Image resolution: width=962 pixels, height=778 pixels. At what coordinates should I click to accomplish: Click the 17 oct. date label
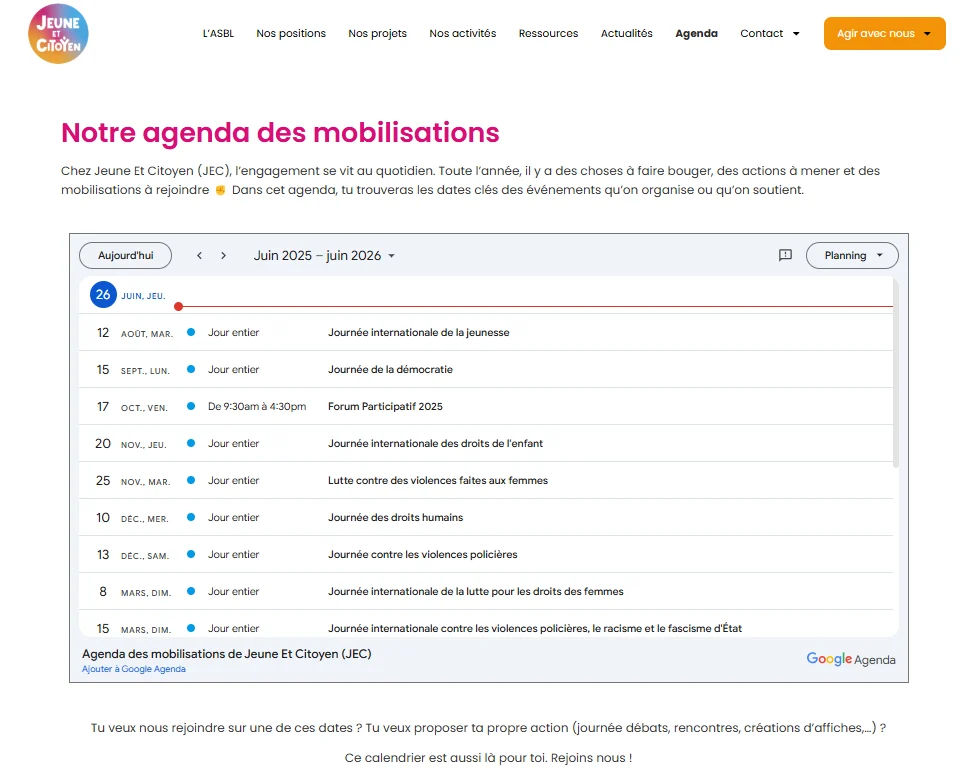pyautogui.click(x=132, y=406)
